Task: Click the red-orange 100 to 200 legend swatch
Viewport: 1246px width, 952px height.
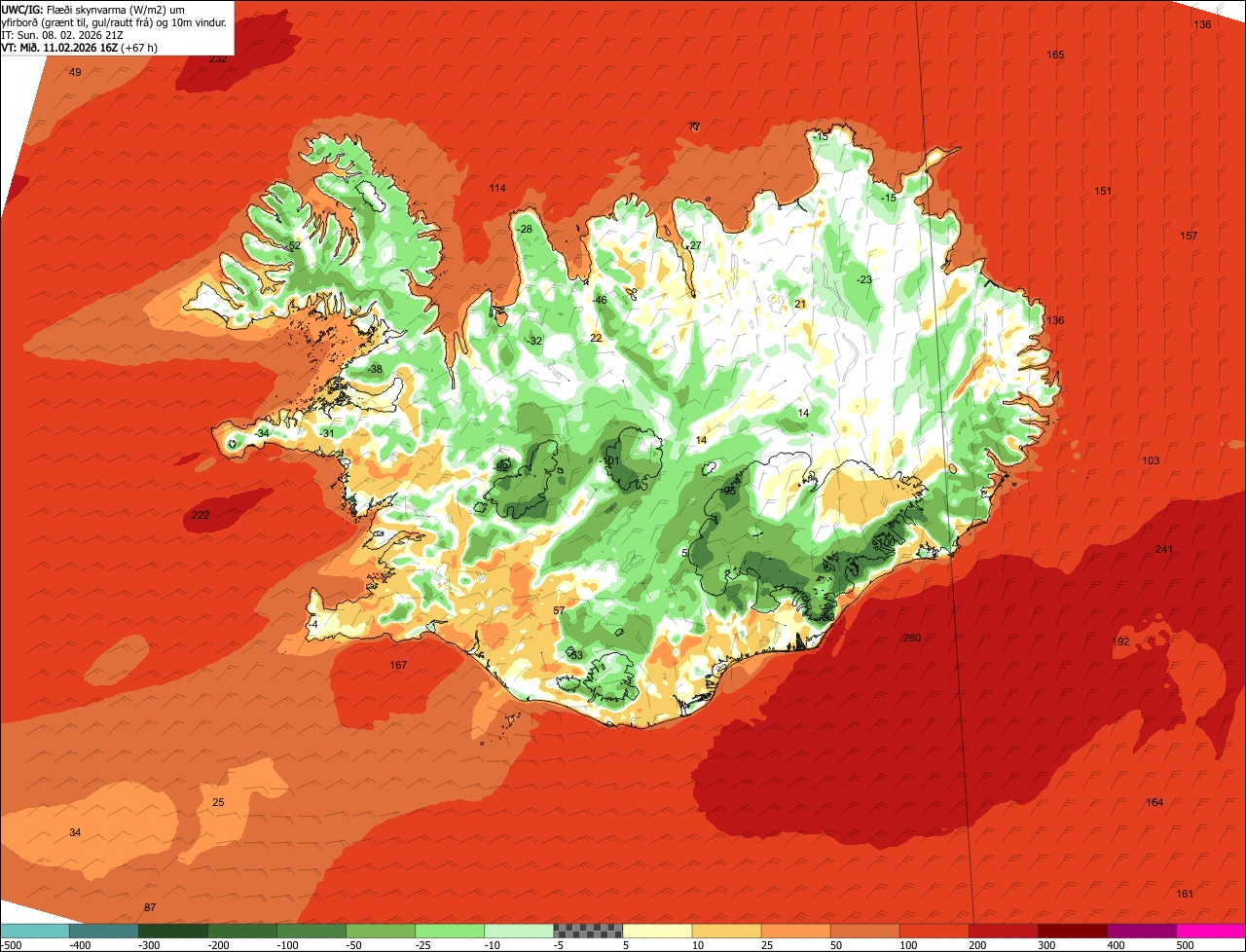Action: 934,931
